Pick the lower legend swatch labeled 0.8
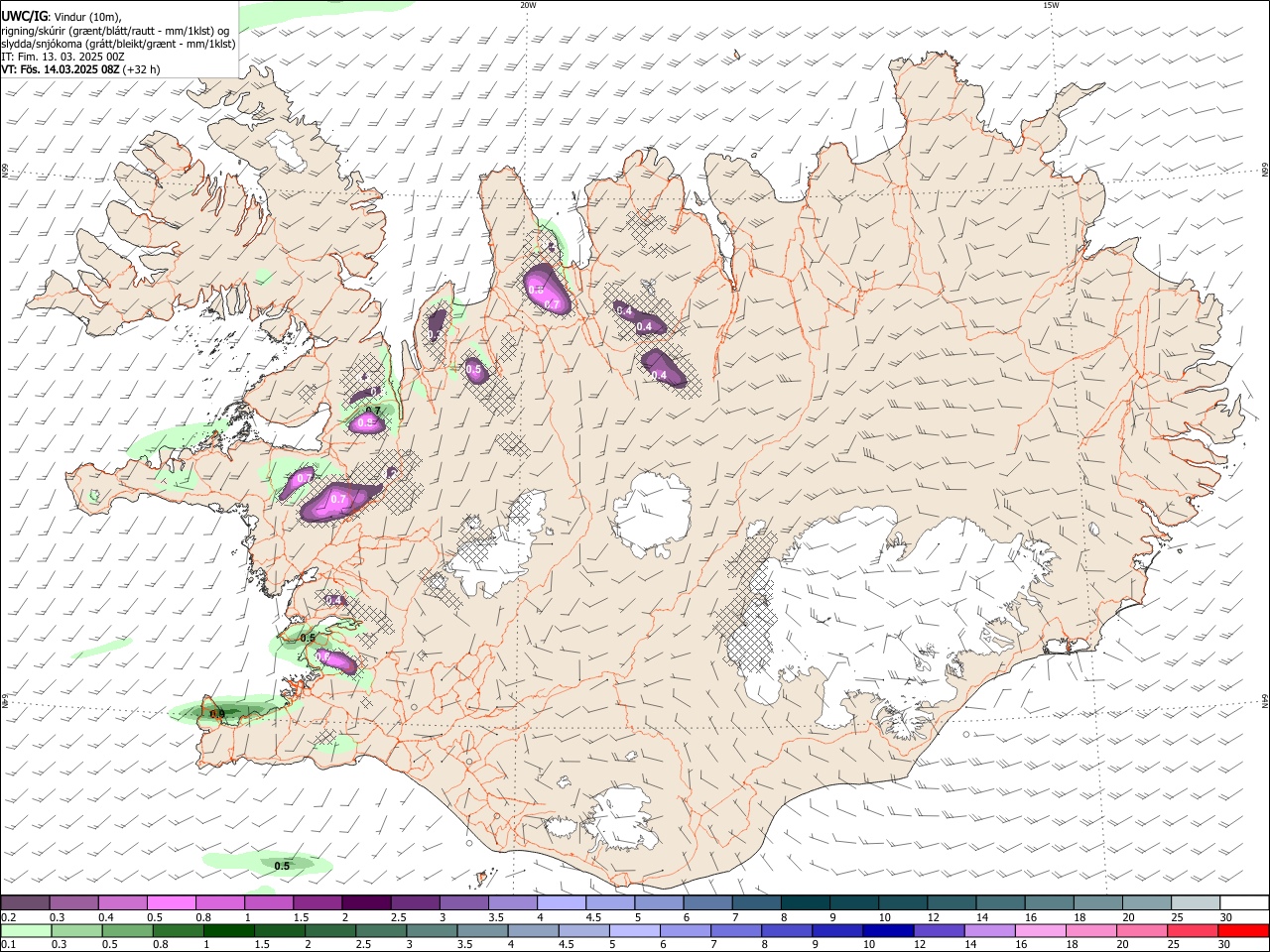The image size is (1270, 952). point(179,931)
